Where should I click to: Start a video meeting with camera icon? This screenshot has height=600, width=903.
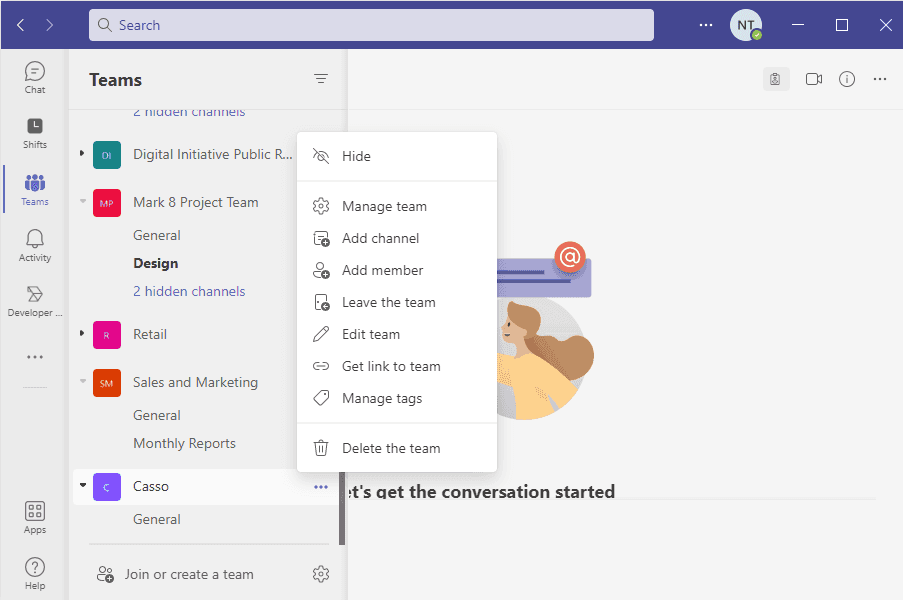click(814, 79)
